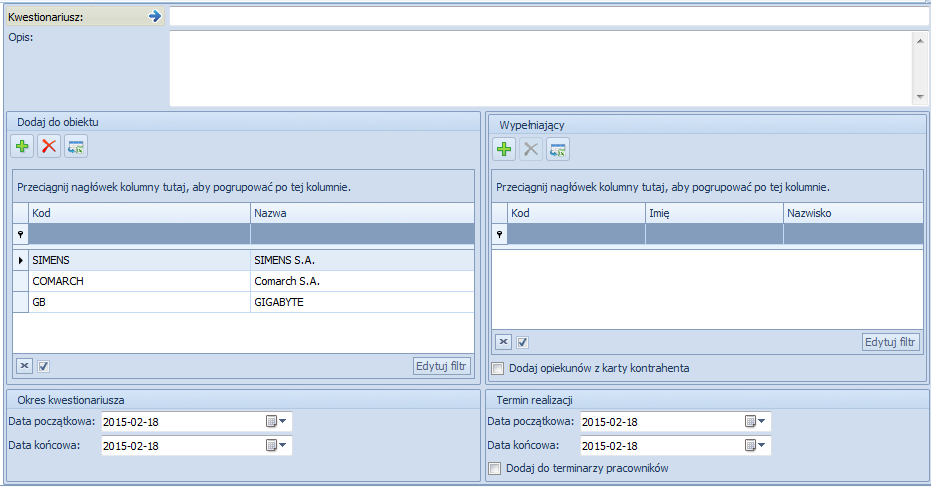Click Edytuj filtr in Dodaj do obiektu panel
The width and height of the screenshot is (931, 487).
click(442, 366)
